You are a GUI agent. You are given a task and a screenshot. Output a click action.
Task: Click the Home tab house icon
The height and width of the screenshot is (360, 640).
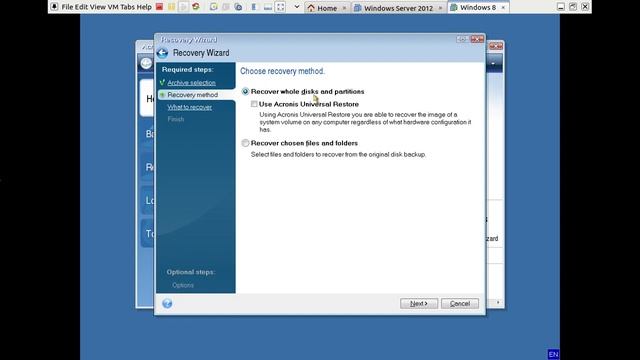pos(311,8)
